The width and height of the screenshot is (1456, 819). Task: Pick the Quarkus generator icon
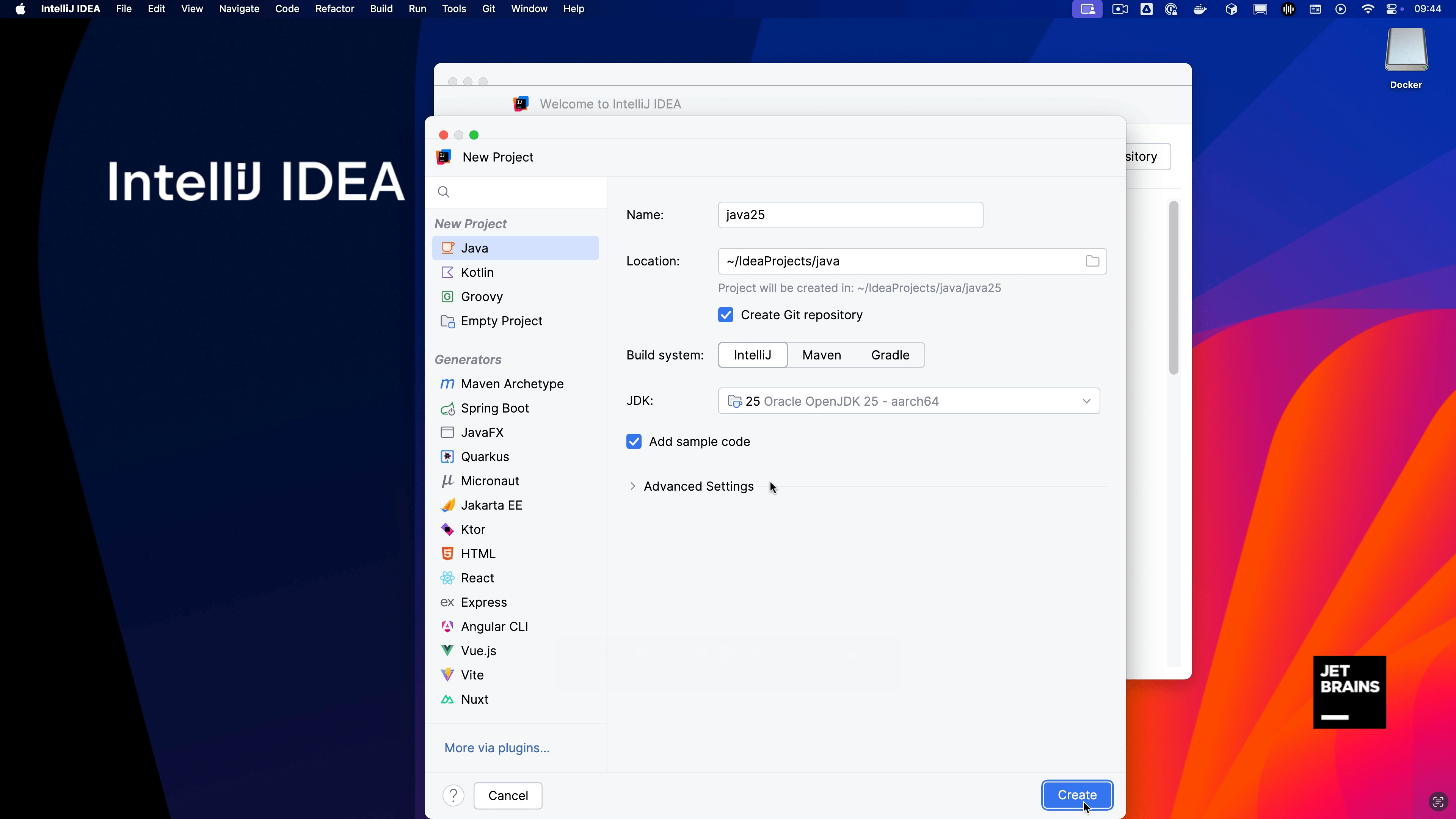coord(447,457)
